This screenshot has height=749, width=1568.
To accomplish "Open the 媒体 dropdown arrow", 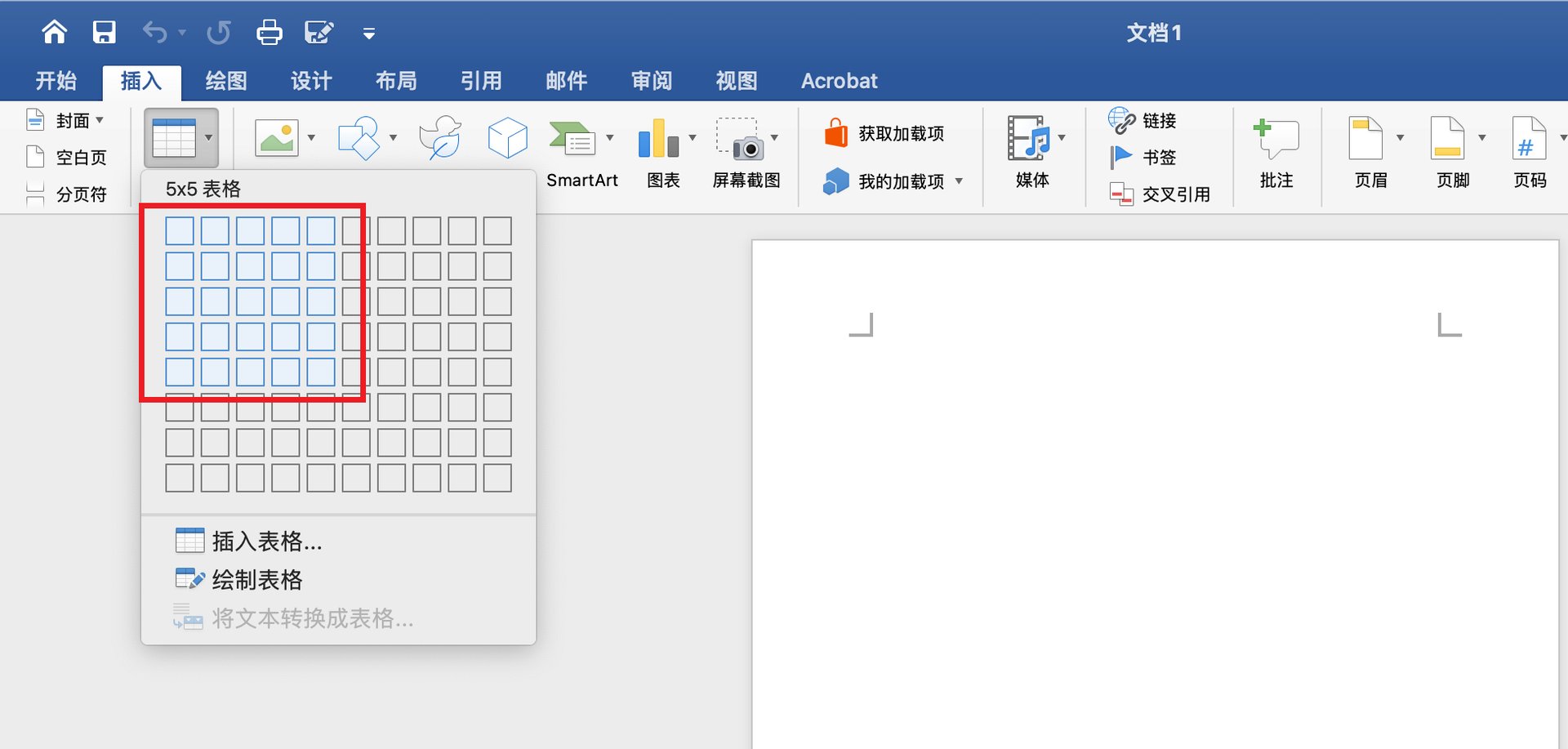I will pos(1062,136).
